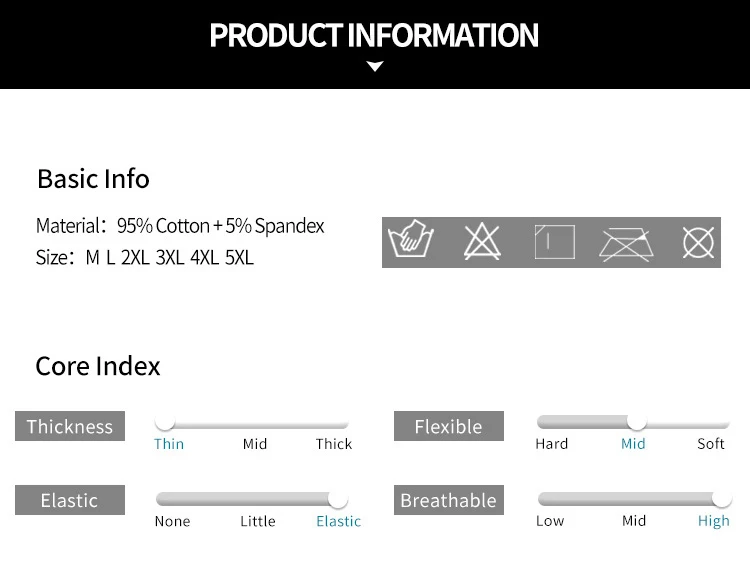Click the Breathable slider knob
750x563 pixels.
(x=722, y=499)
